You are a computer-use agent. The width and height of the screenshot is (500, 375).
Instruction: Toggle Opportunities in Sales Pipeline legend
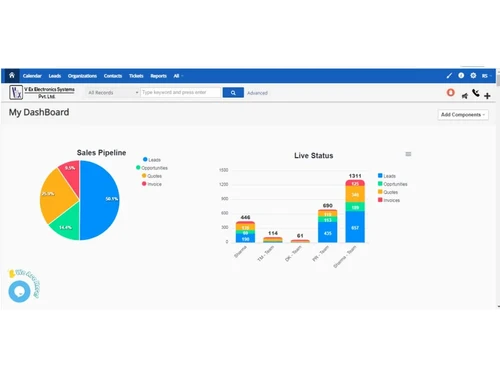152,168
